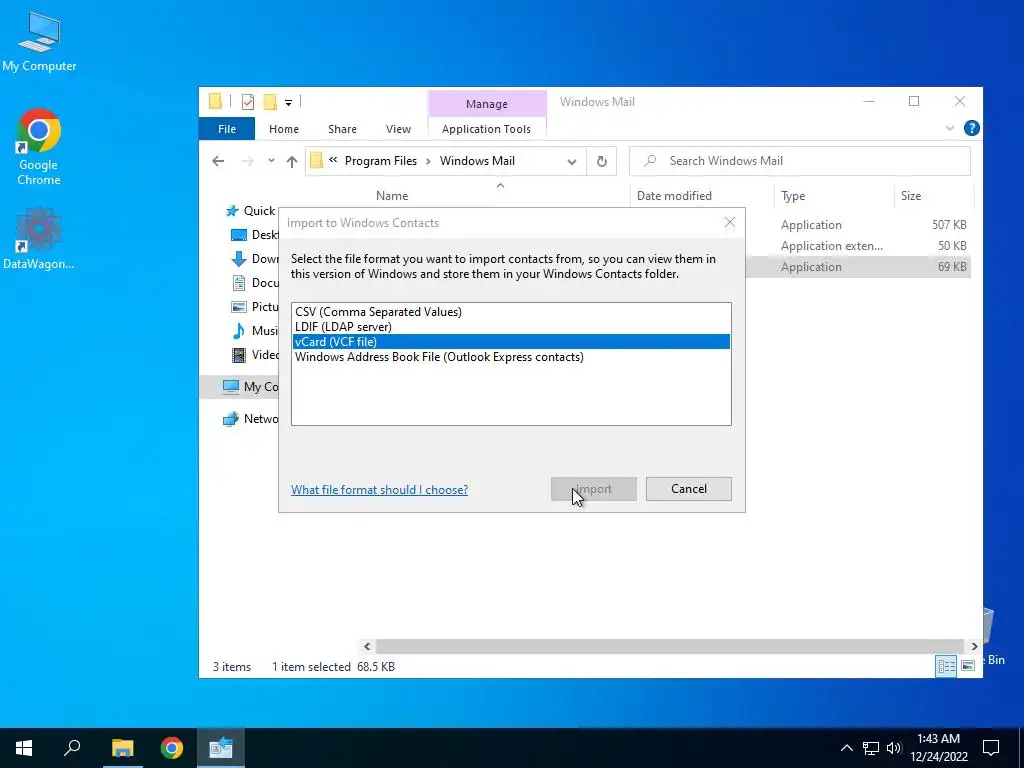The height and width of the screenshot is (768, 1024).
Task: Switch to Details view layout icon
Action: 946,666
